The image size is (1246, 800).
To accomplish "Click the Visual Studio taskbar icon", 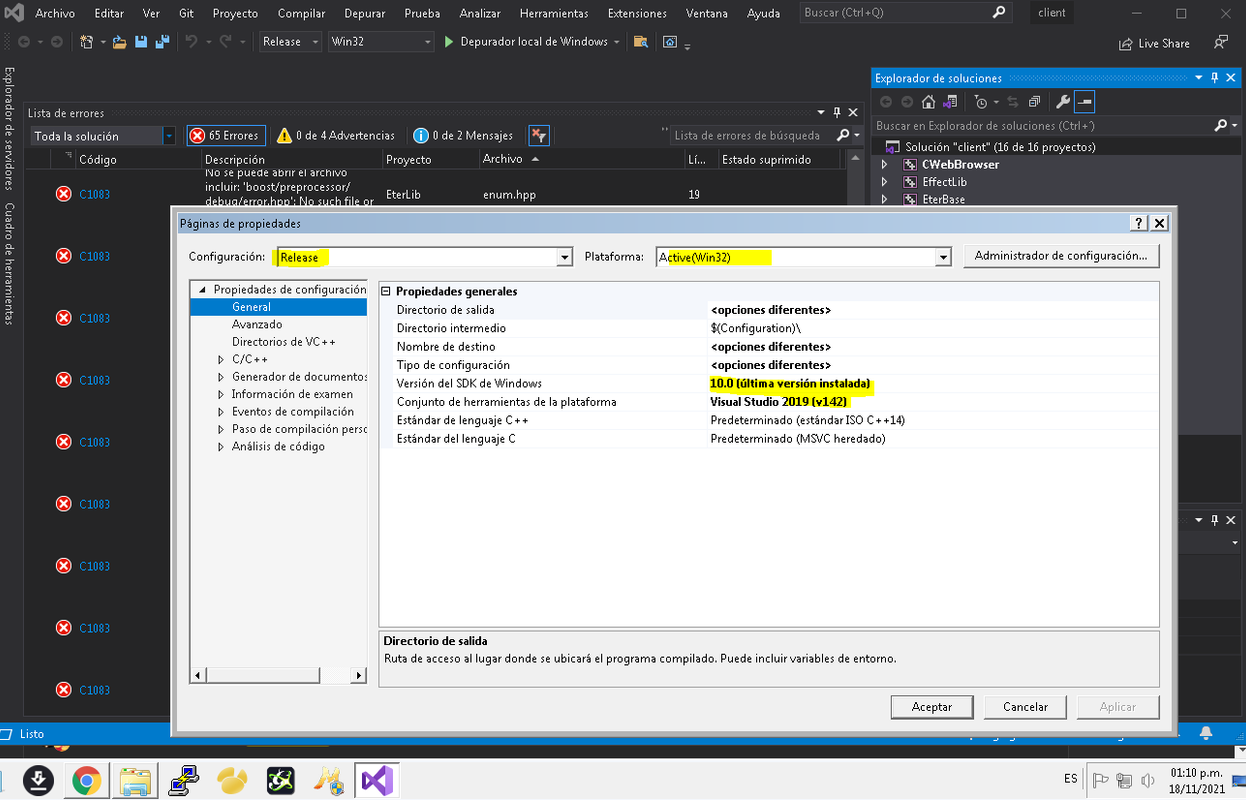I will point(377,780).
